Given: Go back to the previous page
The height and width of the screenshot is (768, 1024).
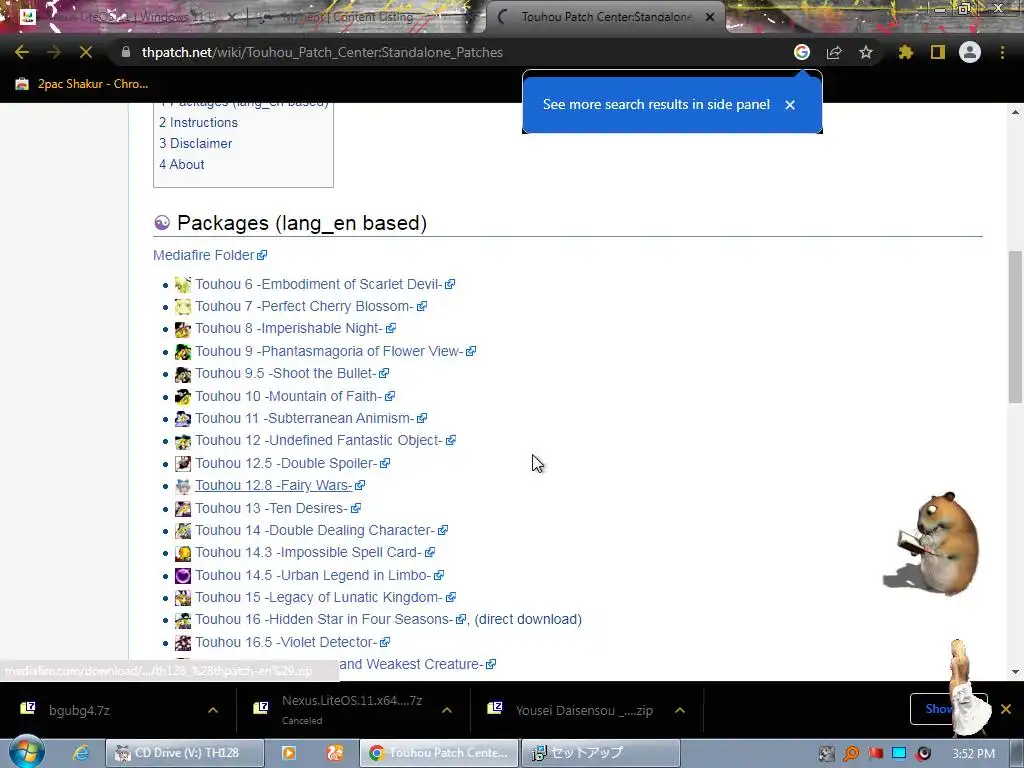Looking at the screenshot, I should 22,52.
